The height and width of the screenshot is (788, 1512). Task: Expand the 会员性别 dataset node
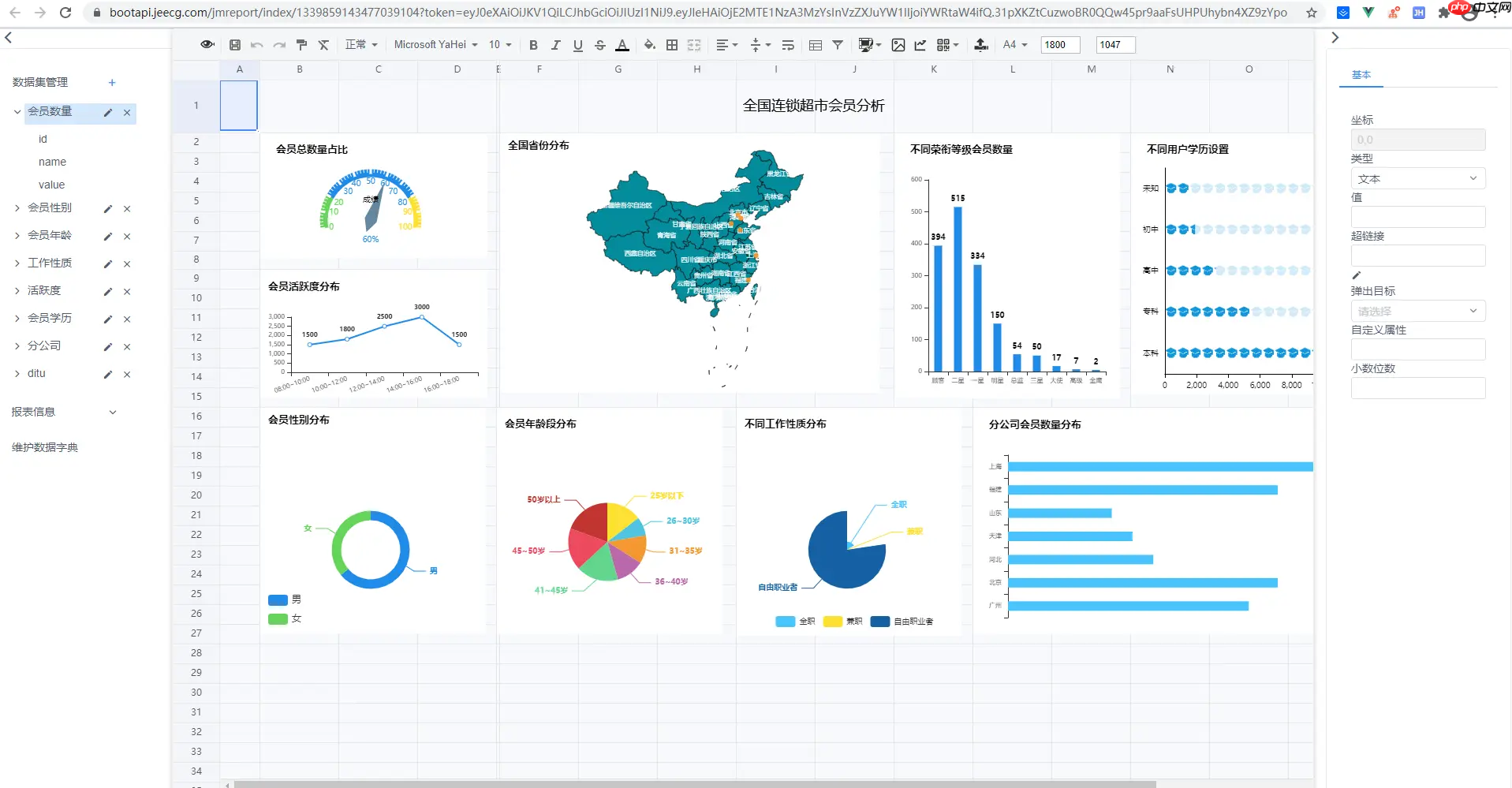pyautogui.click(x=17, y=207)
